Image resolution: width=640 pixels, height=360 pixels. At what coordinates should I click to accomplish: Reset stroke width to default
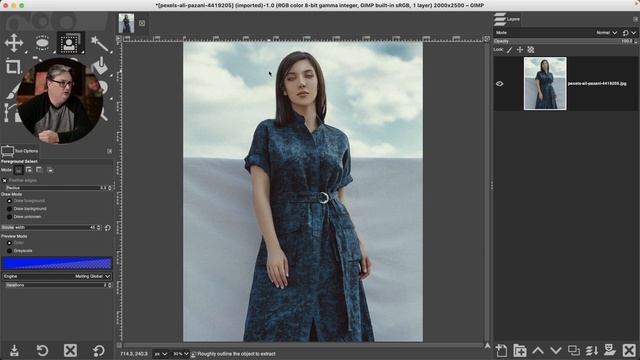click(x=108, y=228)
